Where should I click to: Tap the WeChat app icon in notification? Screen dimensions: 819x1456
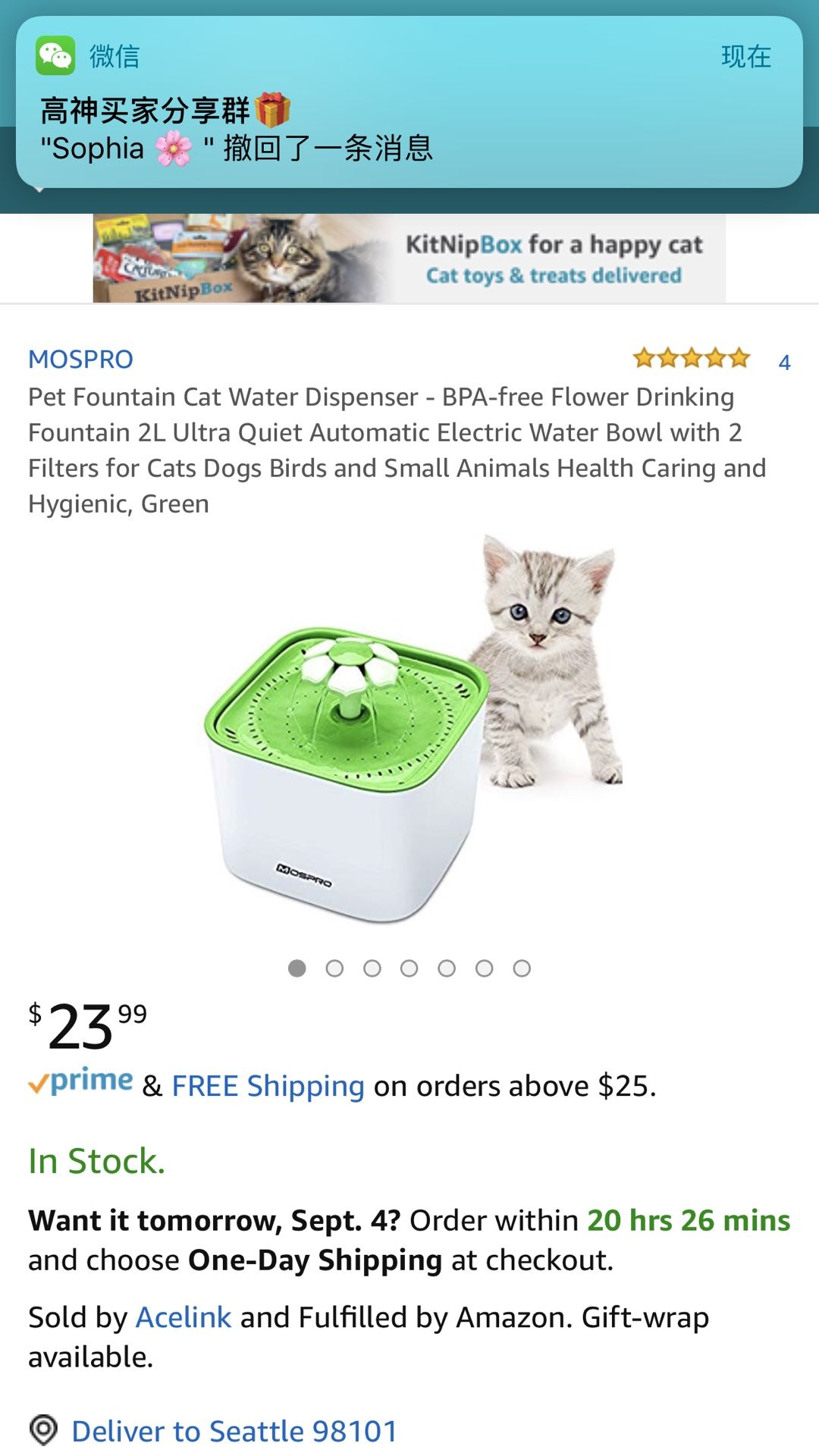pyautogui.click(x=55, y=55)
